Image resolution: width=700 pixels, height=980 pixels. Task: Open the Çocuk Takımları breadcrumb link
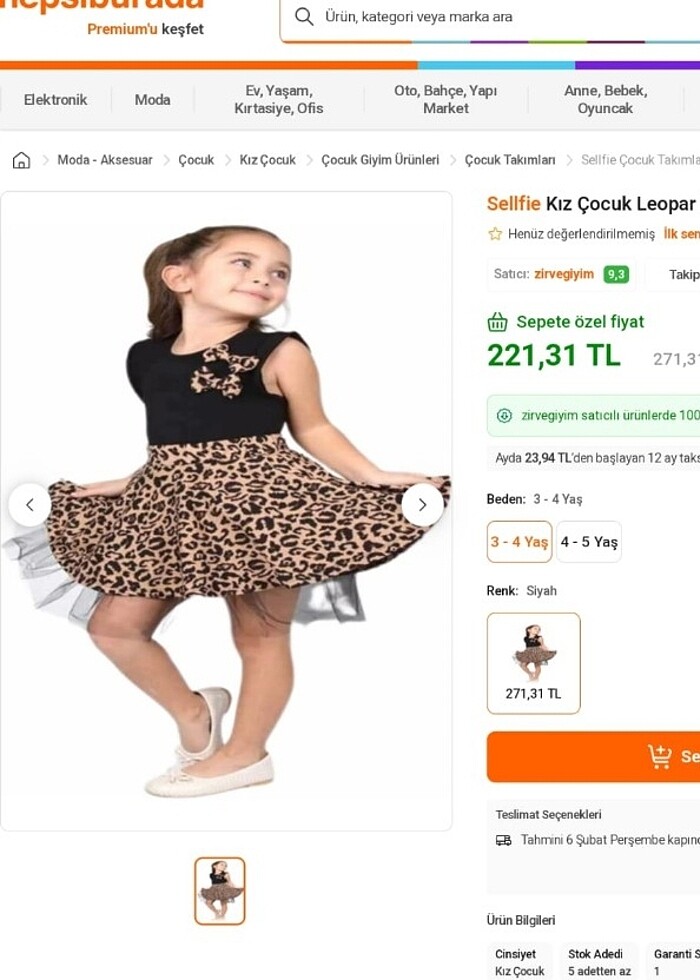[x=510, y=160]
